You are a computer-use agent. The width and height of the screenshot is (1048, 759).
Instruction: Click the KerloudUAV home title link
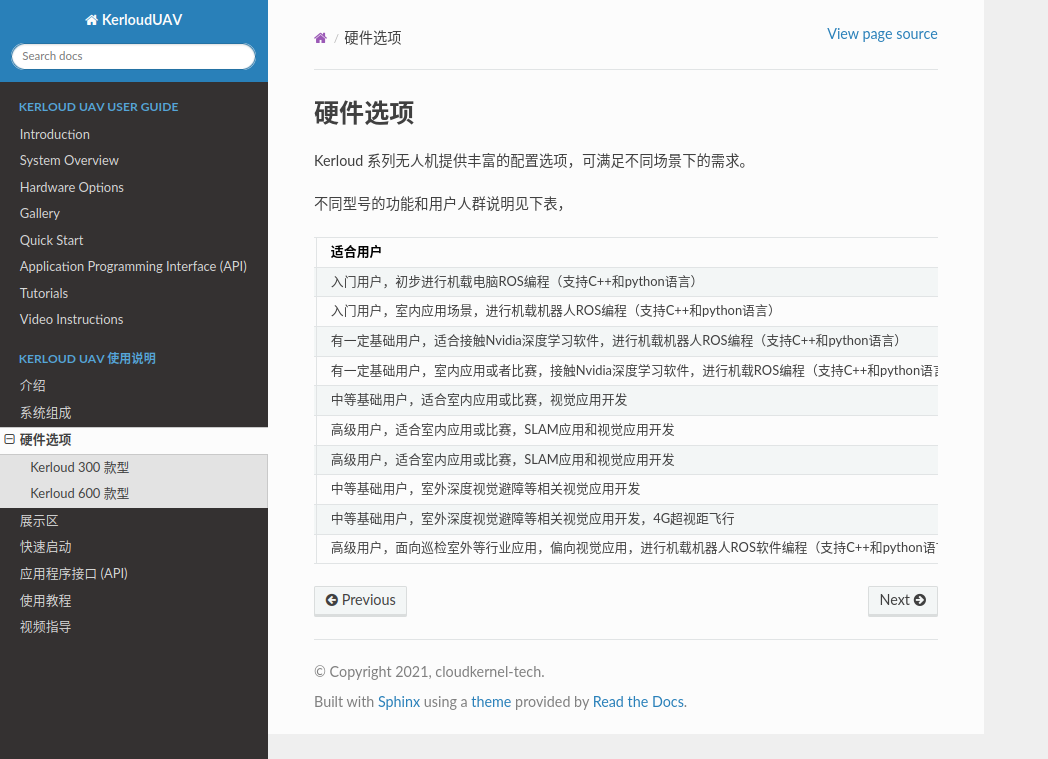(x=134, y=20)
